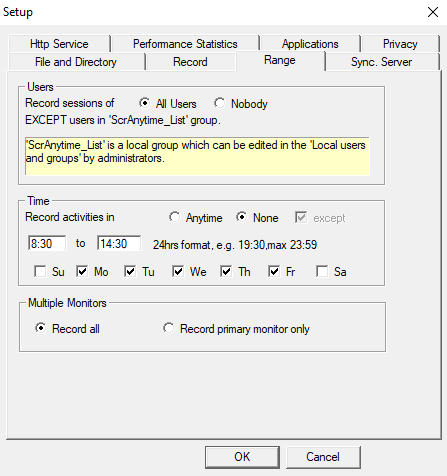Open the Performance Statistics tab
The height and width of the screenshot is (476, 447).
(x=185, y=44)
